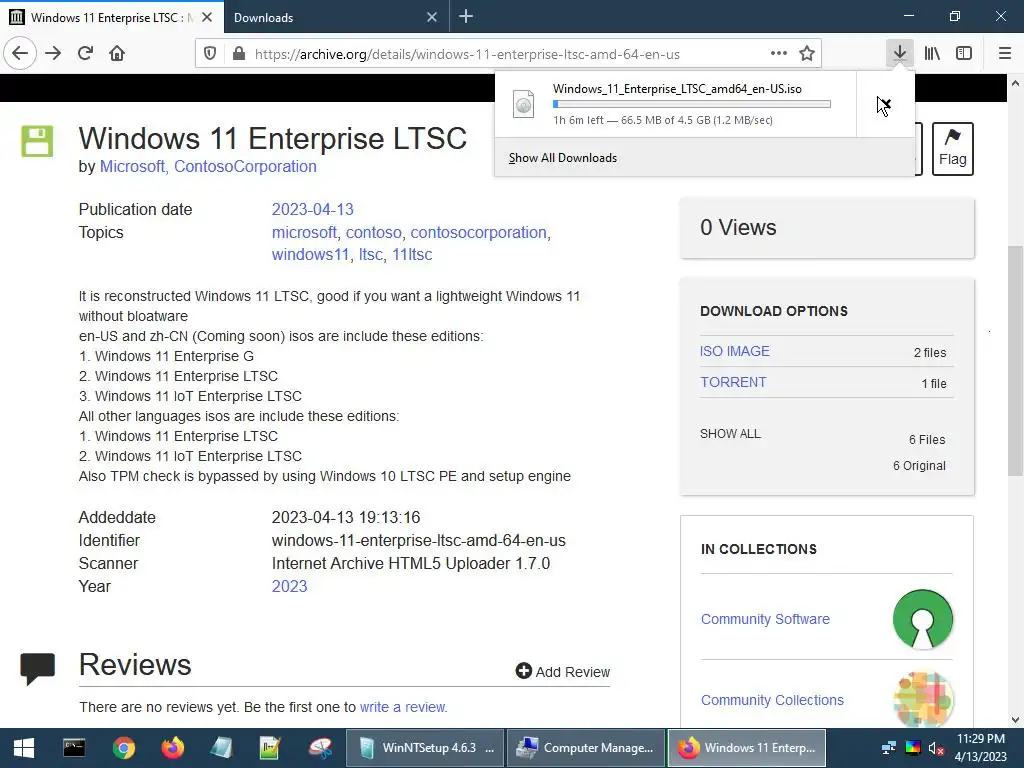Show sidebars icon in toolbar
Image resolution: width=1024 pixels, height=768 pixels.
click(x=964, y=54)
